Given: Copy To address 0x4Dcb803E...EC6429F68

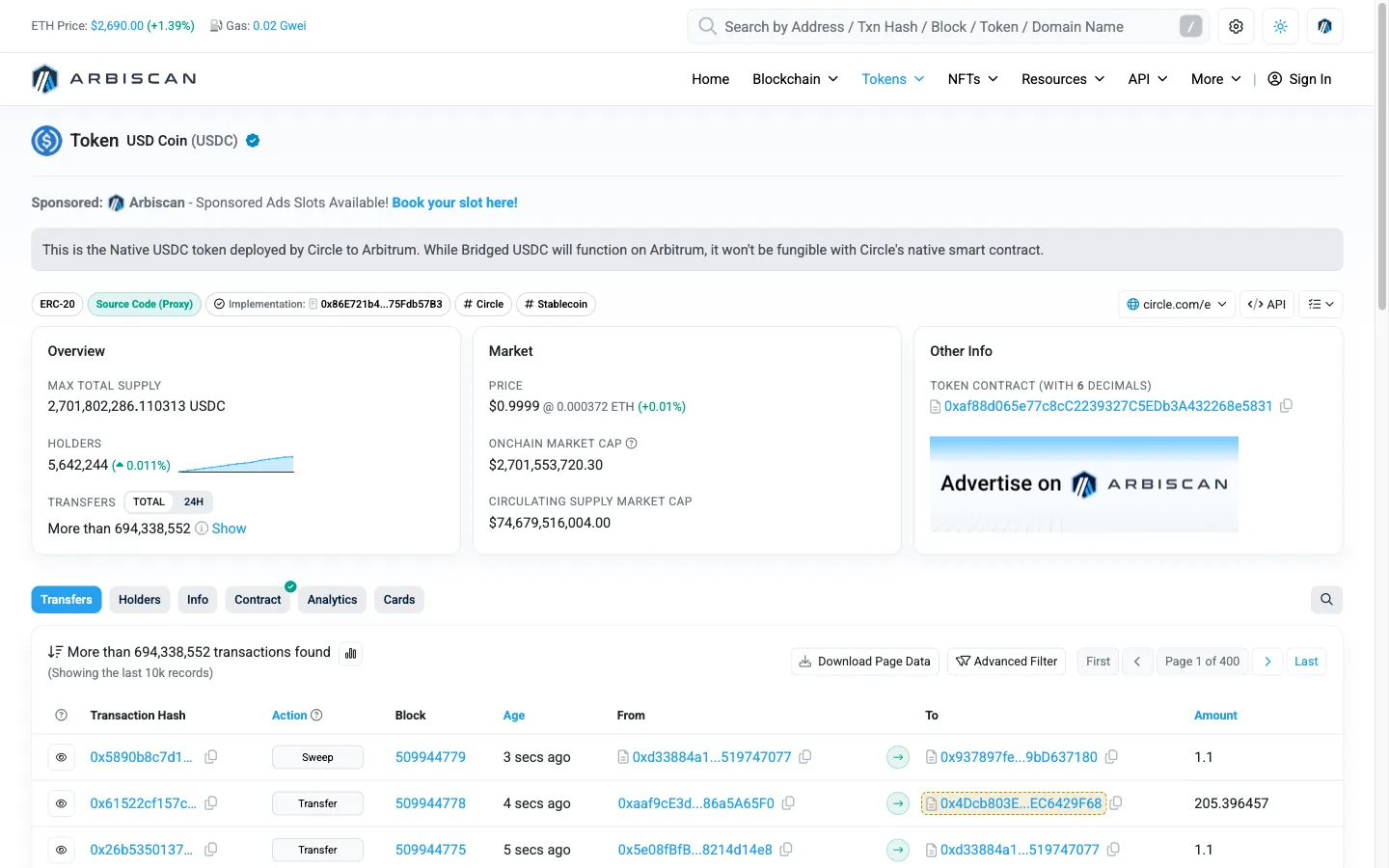Looking at the screenshot, I should pyautogui.click(x=1116, y=803).
